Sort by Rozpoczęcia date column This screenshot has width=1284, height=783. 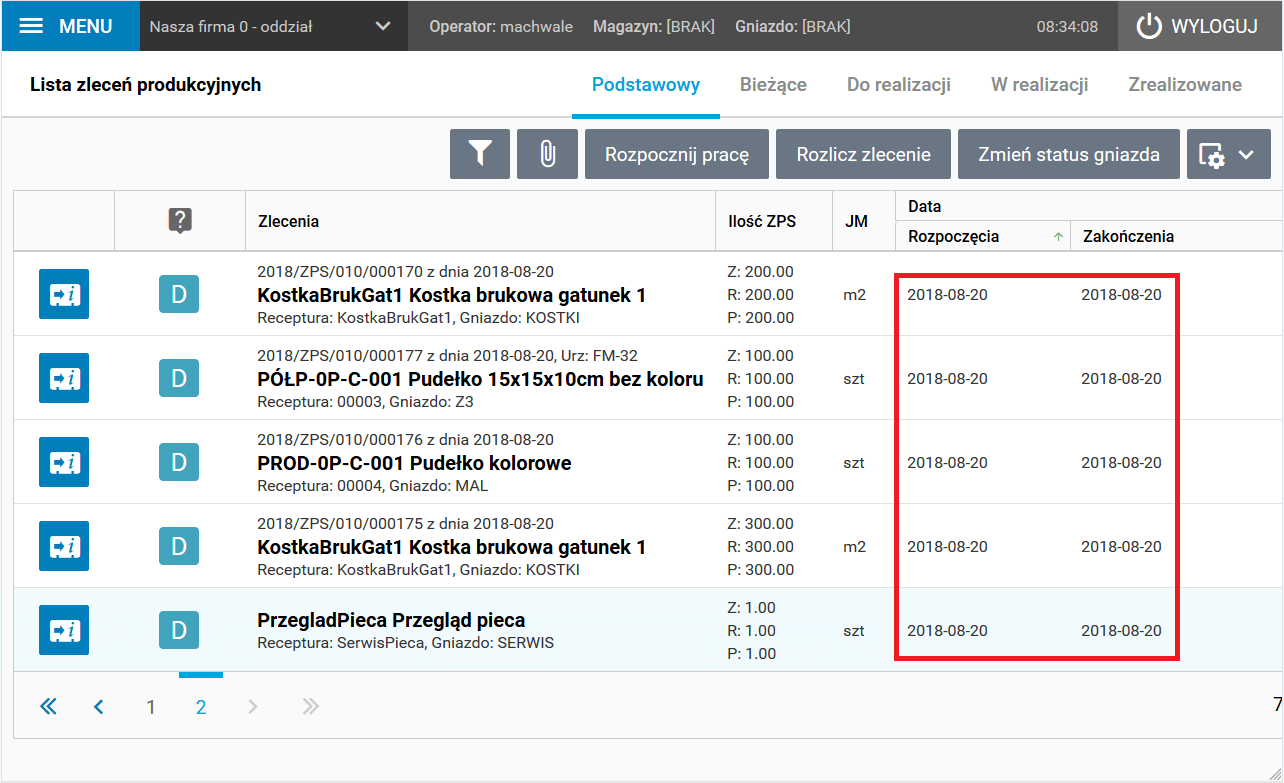point(983,237)
